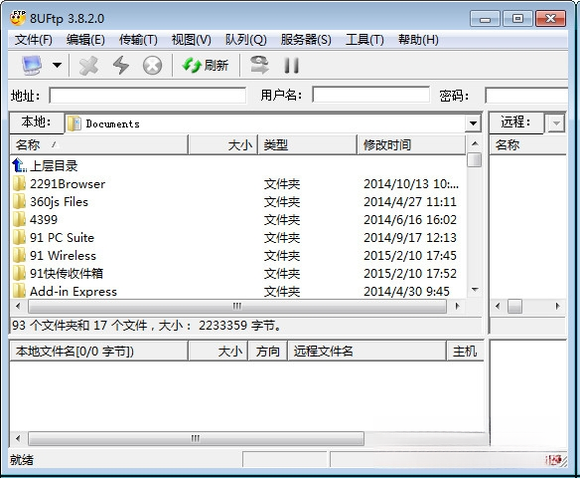Click the queue pane horizontal scrollbar thumb
The height and width of the screenshot is (478, 580).
(x=196, y=438)
